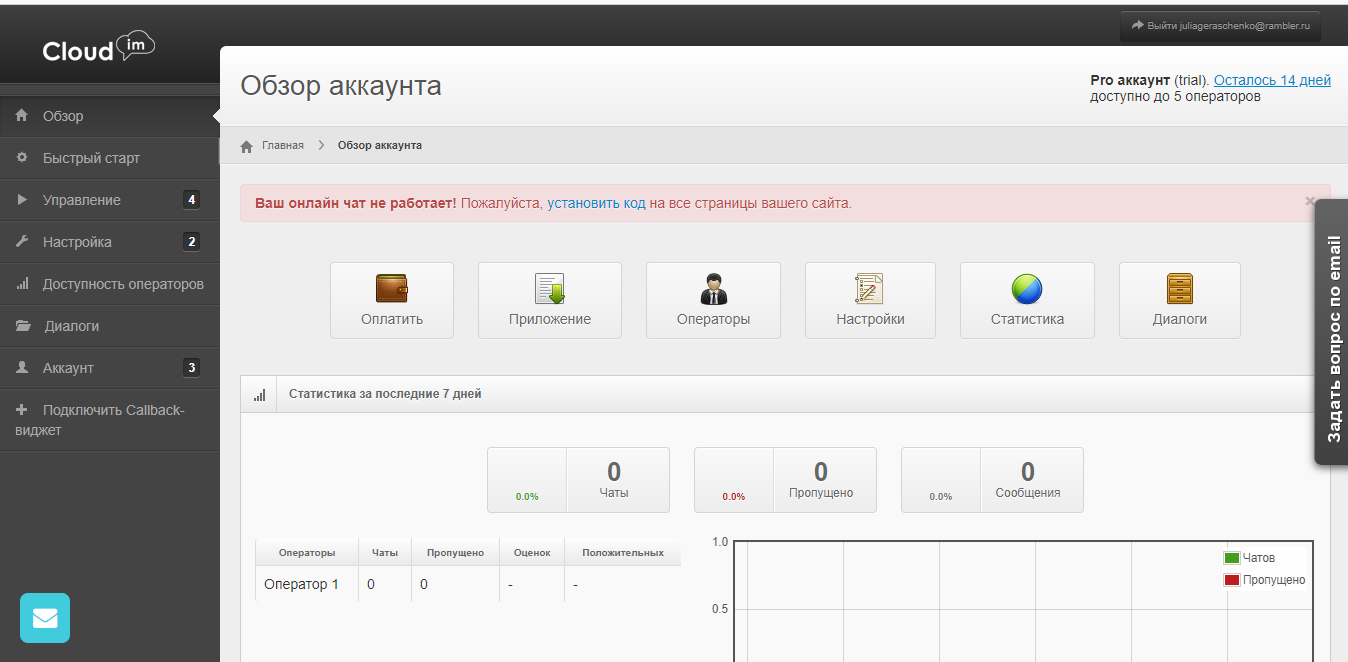This screenshot has height=662, width=1348.
Task: Open Диалоги in the sidebar
Action: 110,326
